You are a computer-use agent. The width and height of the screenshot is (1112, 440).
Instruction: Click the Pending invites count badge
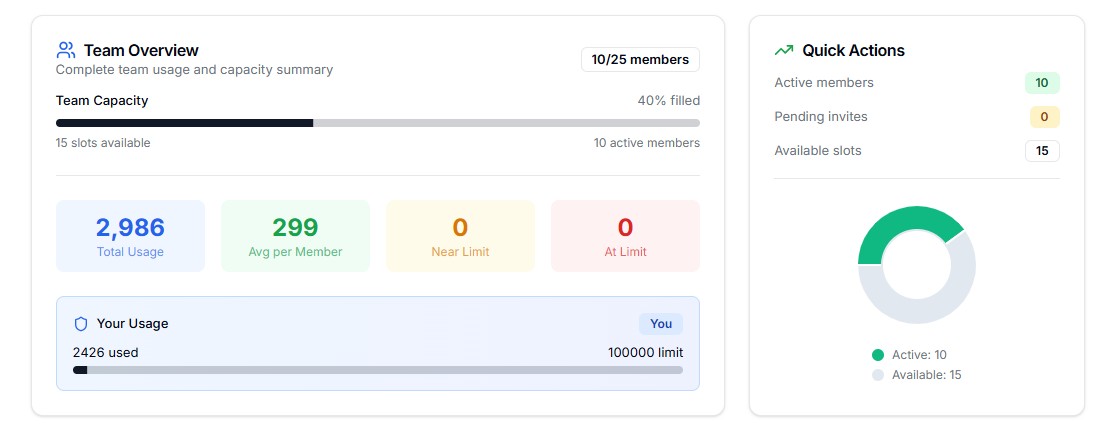[1043, 117]
